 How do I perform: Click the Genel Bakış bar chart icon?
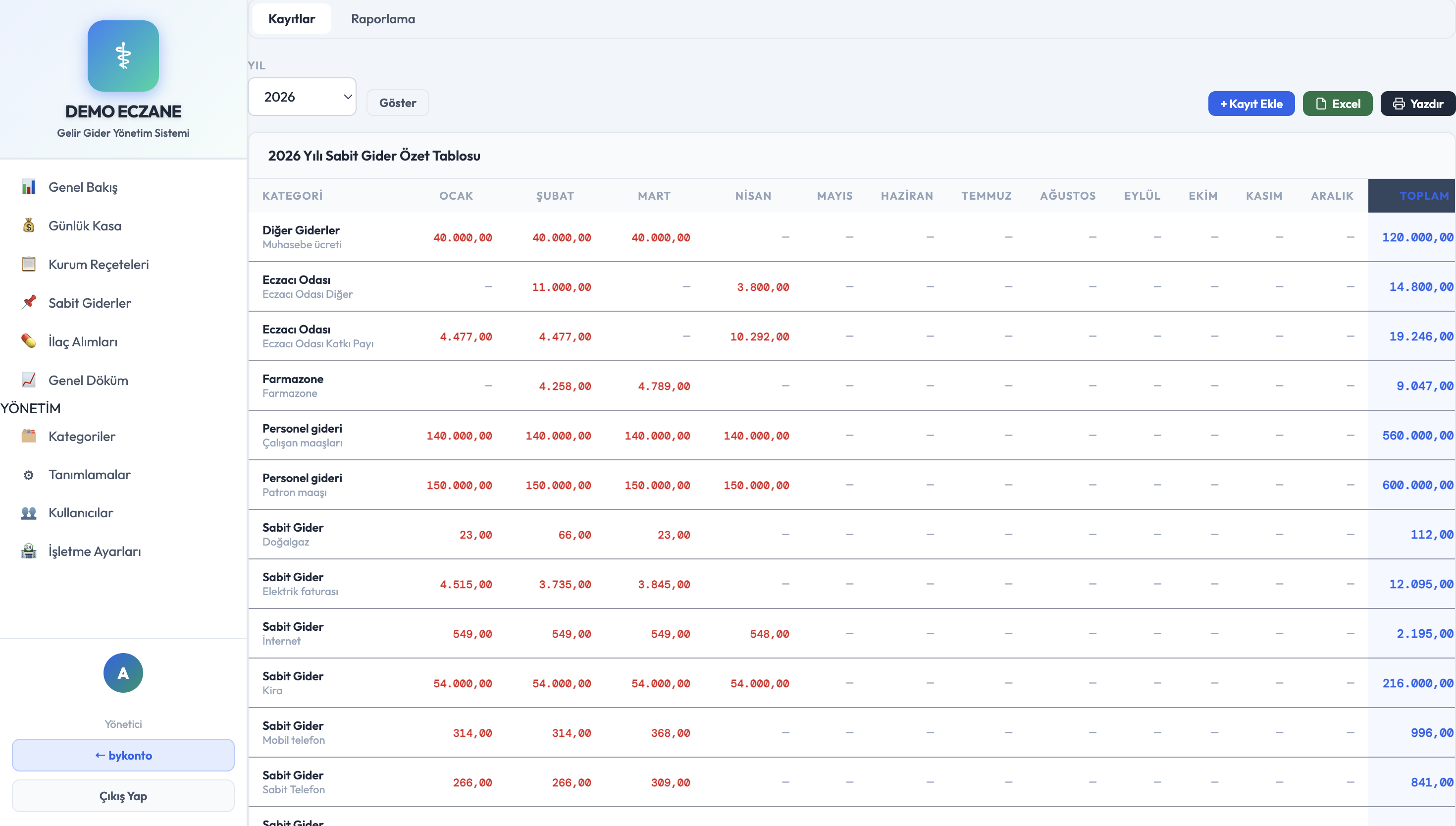coord(28,187)
